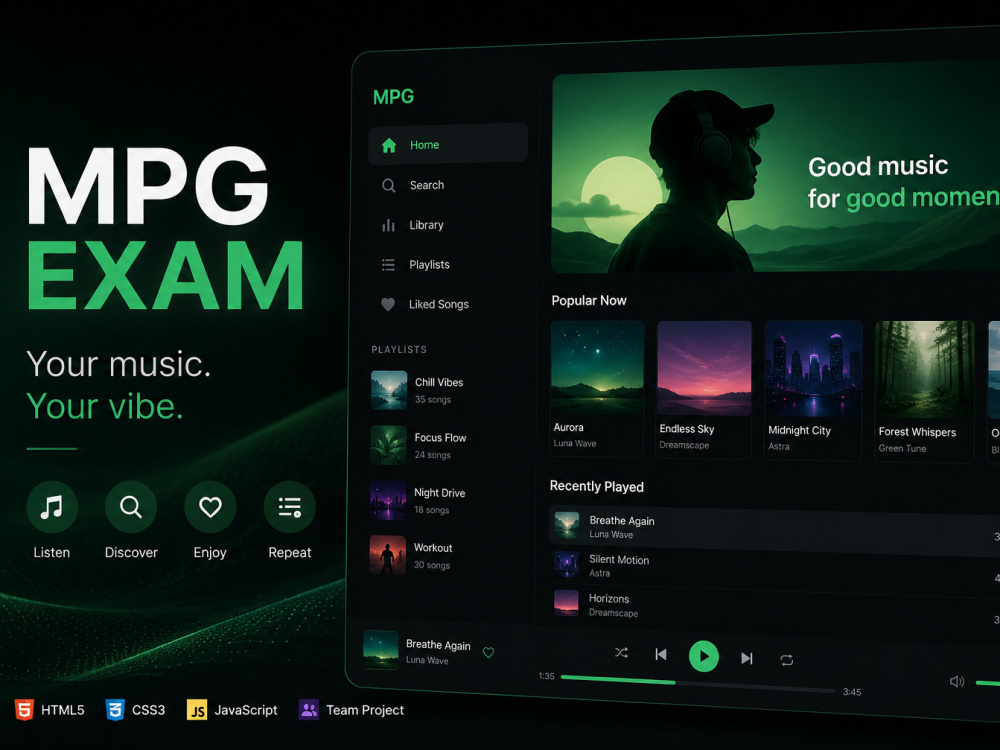Skip to the next track
Screen dimensions: 1000x750
click(x=747, y=658)
